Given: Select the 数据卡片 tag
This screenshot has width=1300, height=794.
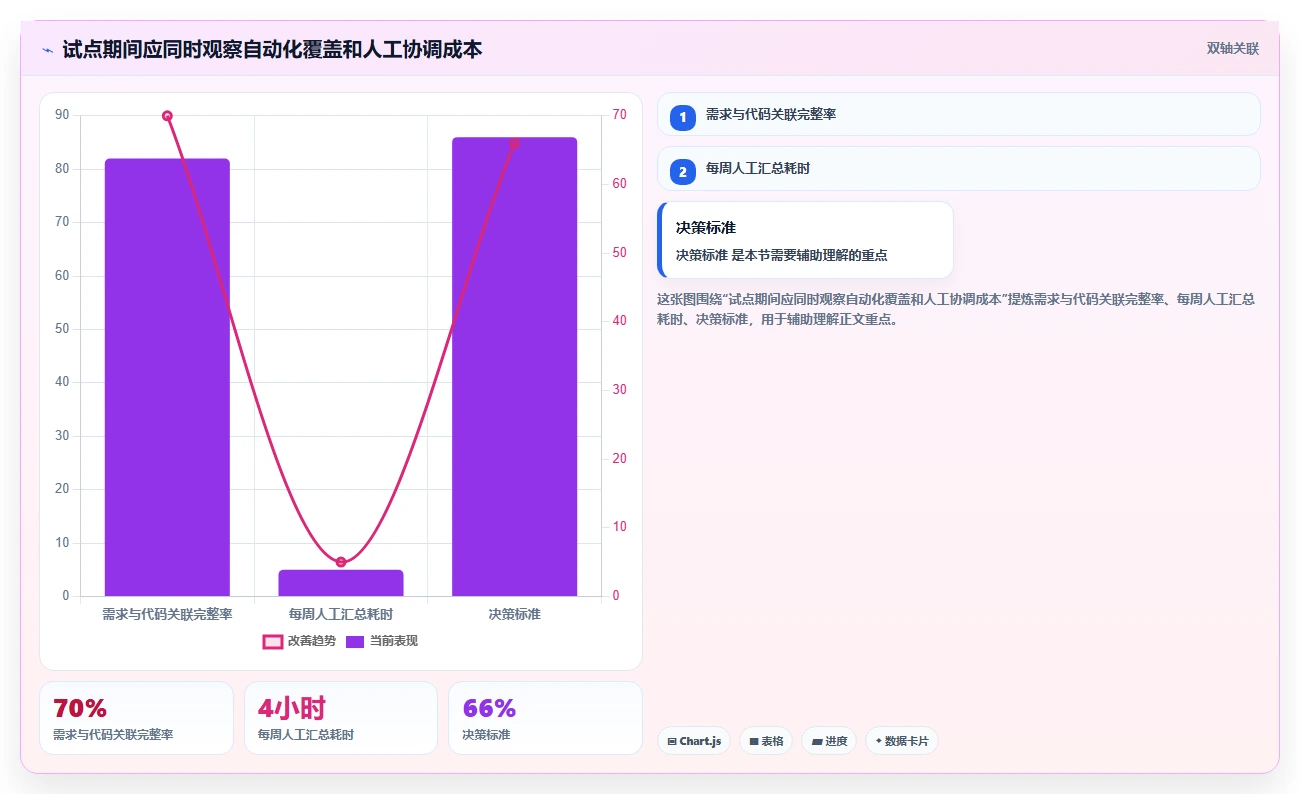Looking at the screenshot, I should click(x=902, y=741).
